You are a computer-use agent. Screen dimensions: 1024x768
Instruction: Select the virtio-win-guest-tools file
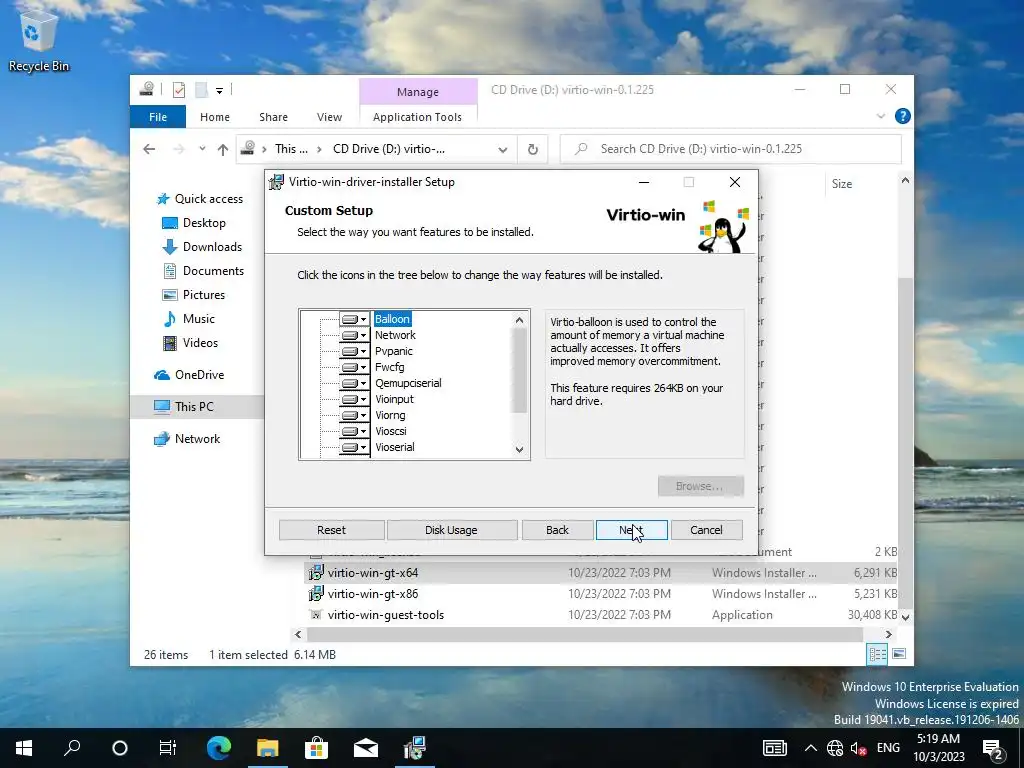click(385, 615)
